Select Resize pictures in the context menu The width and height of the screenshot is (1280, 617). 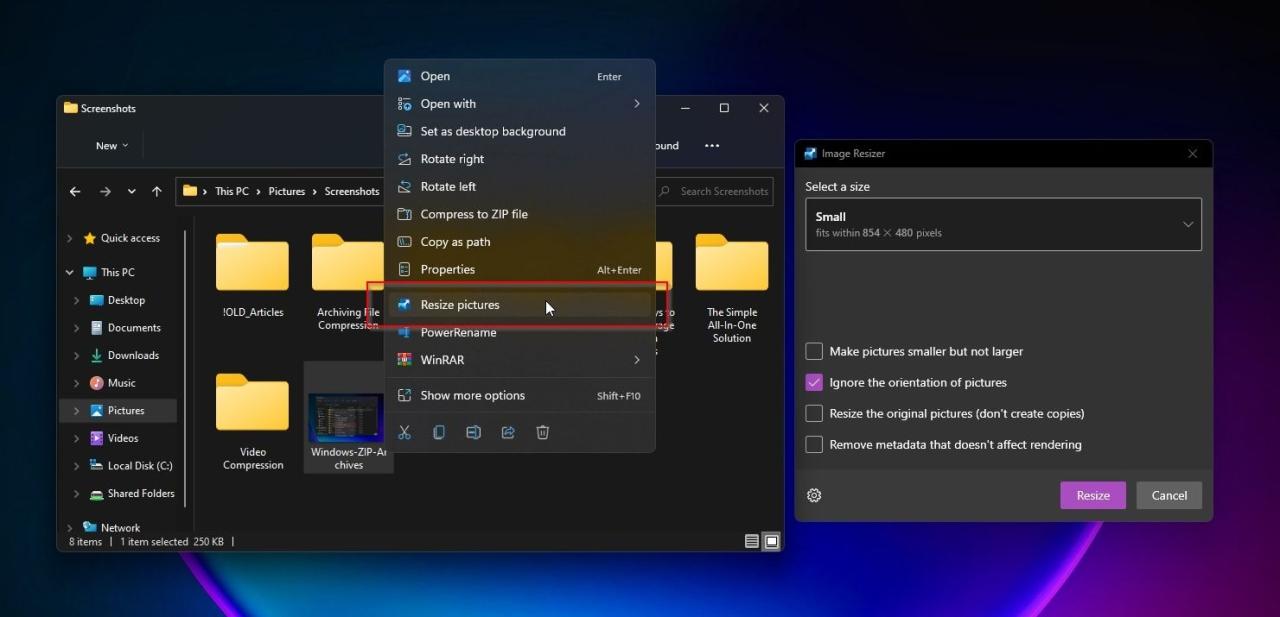click(x=520, y=305)
